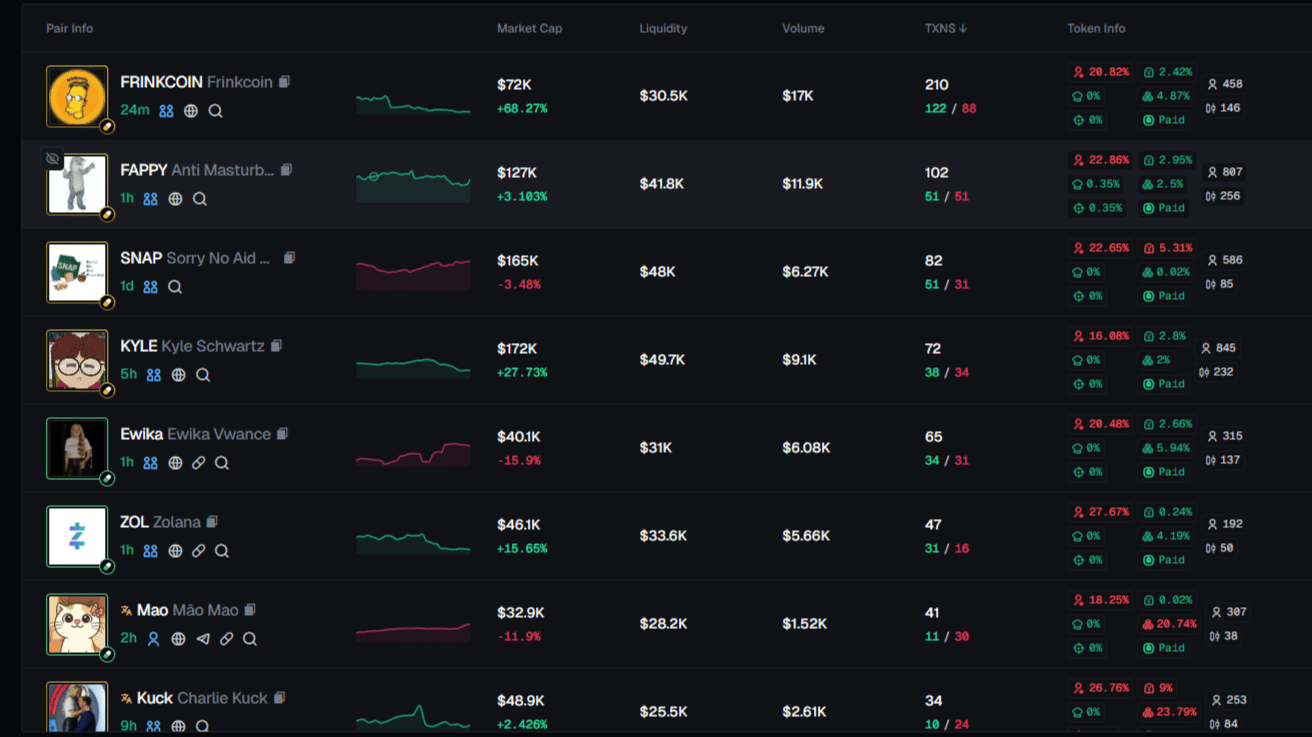This screenshot has width=1312, height=737.
Task: Sort the table by Market Cap
Action: click(529, 29)
